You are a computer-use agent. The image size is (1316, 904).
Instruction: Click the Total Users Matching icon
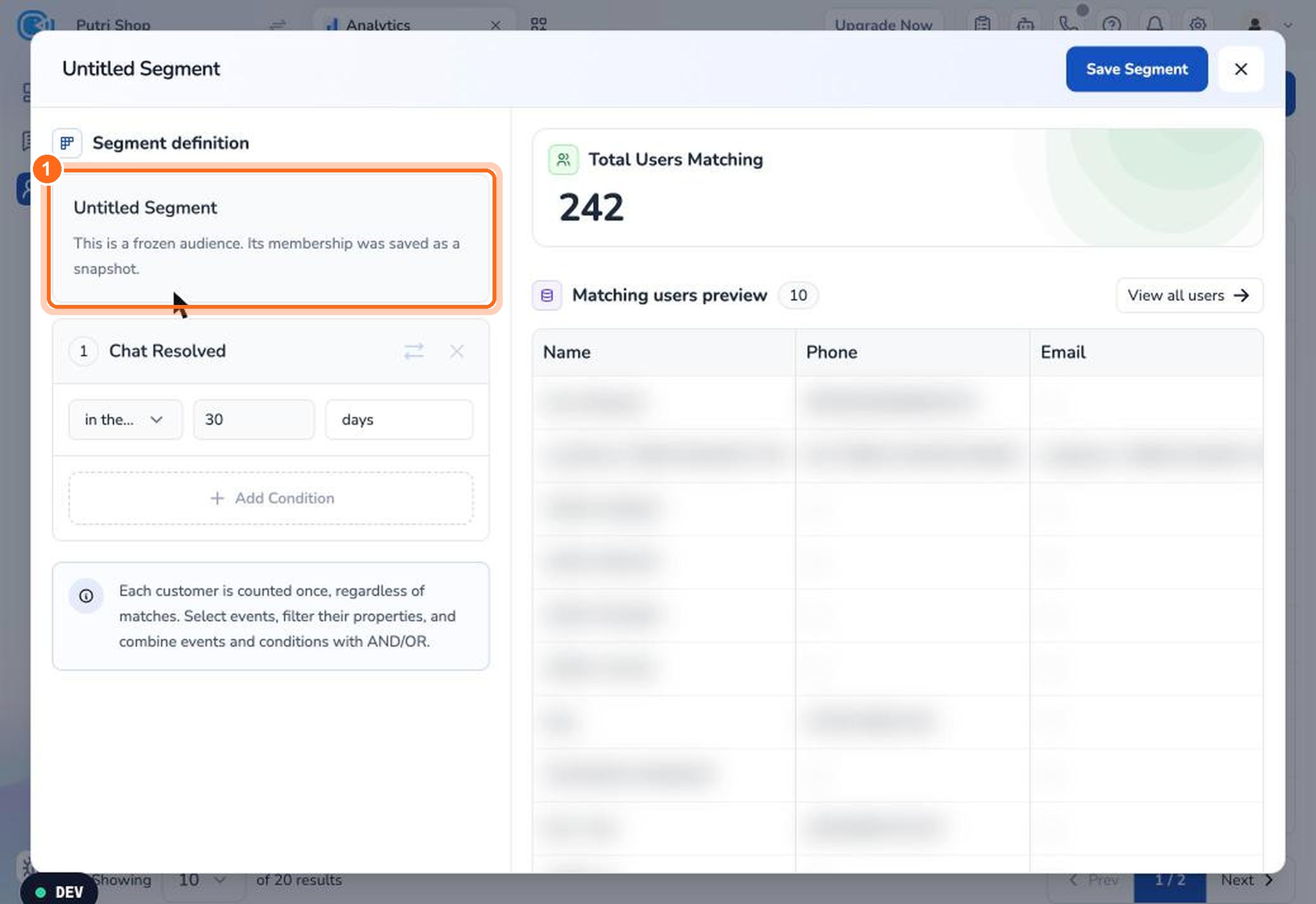coord(563,159)
